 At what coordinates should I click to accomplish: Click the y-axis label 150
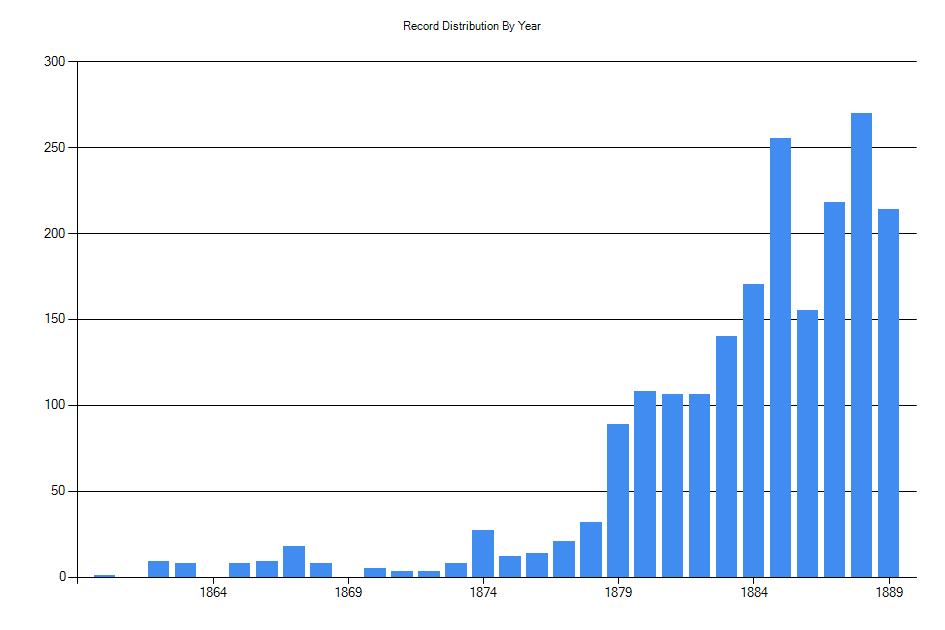click(54, 320)
